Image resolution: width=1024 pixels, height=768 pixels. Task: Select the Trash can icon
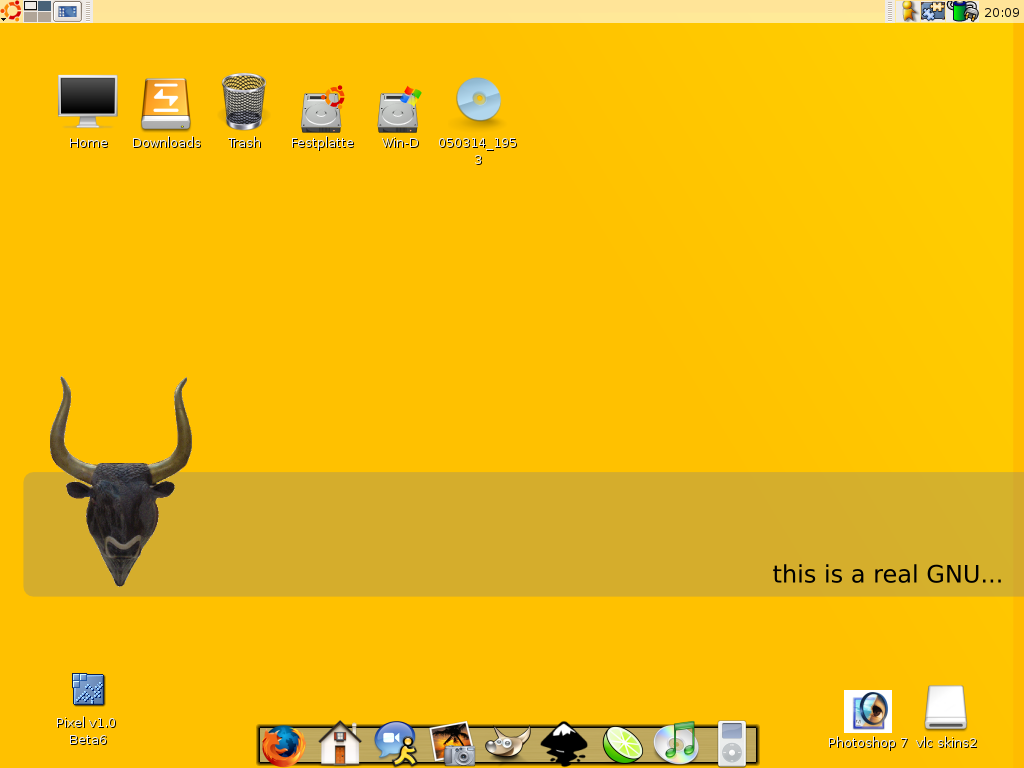244,101
